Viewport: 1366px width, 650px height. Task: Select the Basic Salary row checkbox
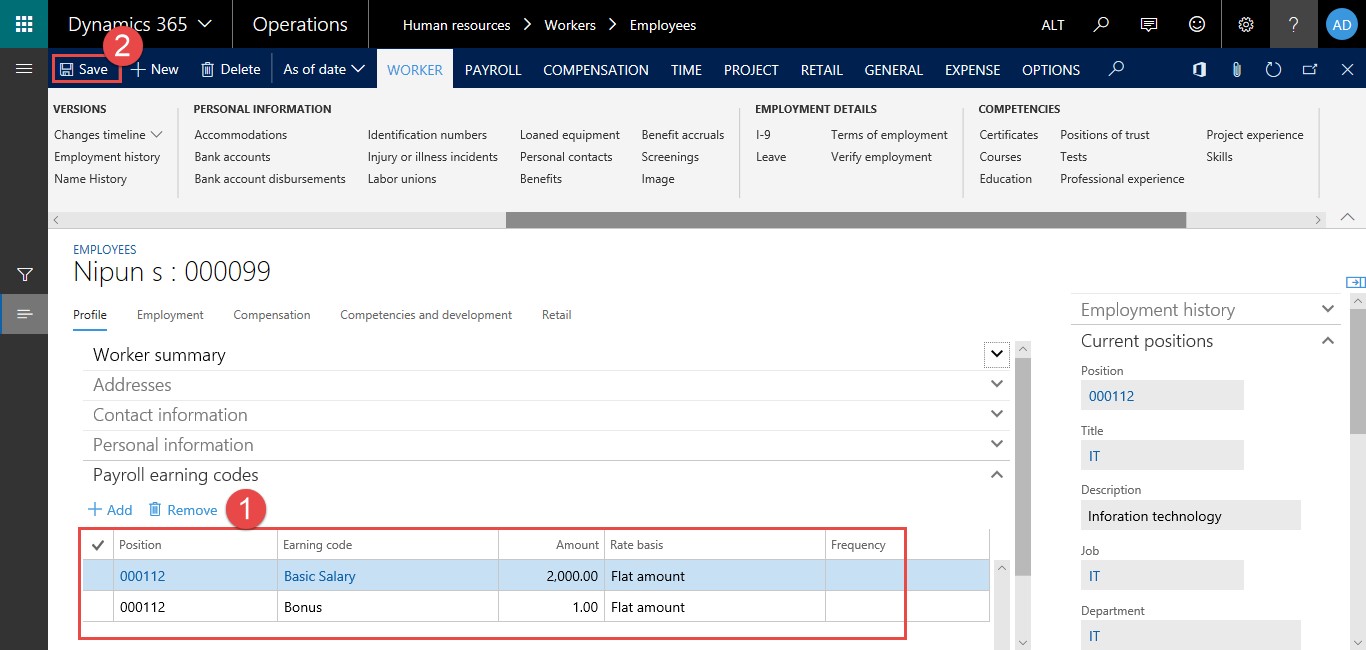click(97, 575)
